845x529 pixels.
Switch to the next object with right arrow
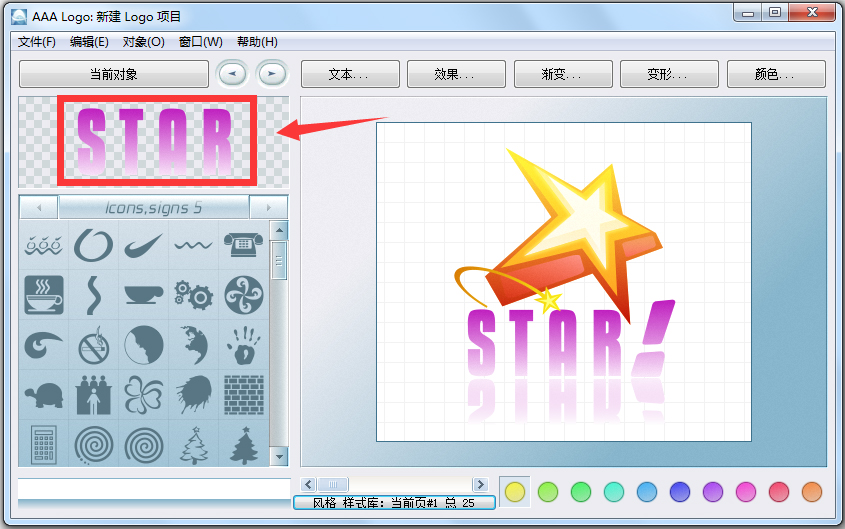[x=271, y=74]
